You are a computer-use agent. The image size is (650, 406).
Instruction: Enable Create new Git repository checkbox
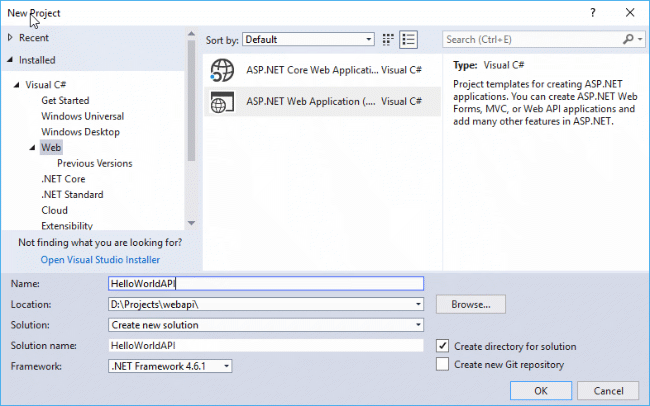(x=443, y=364)
